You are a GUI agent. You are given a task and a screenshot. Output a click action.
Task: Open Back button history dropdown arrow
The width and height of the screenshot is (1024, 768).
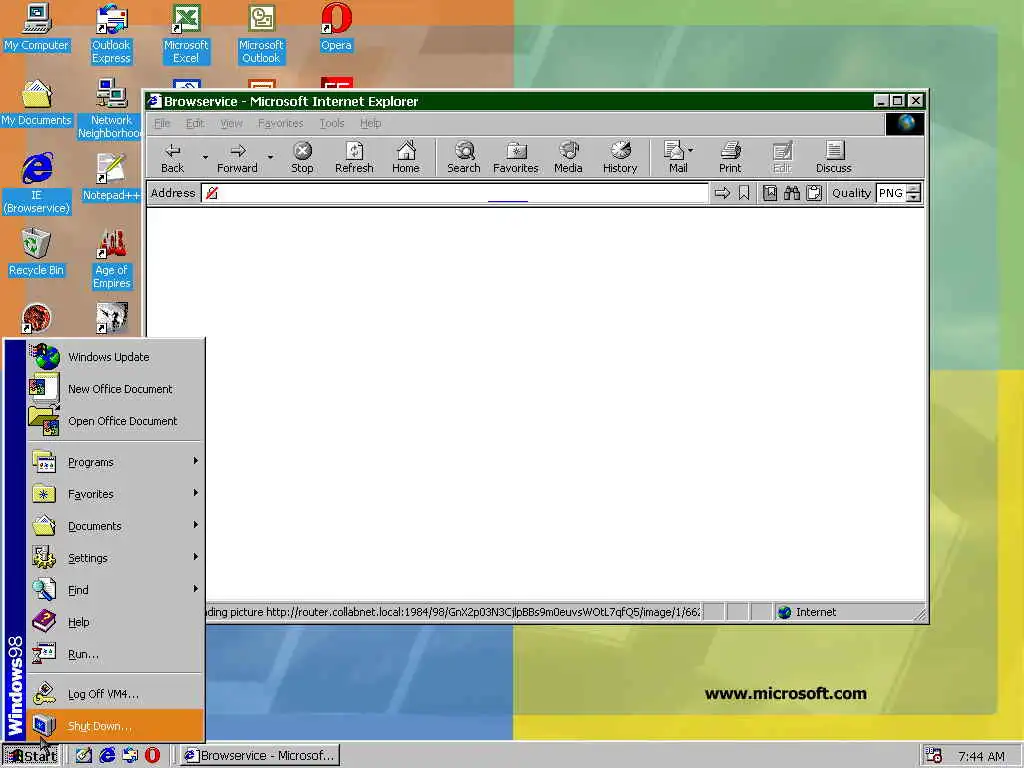click(x=205, y=157)
